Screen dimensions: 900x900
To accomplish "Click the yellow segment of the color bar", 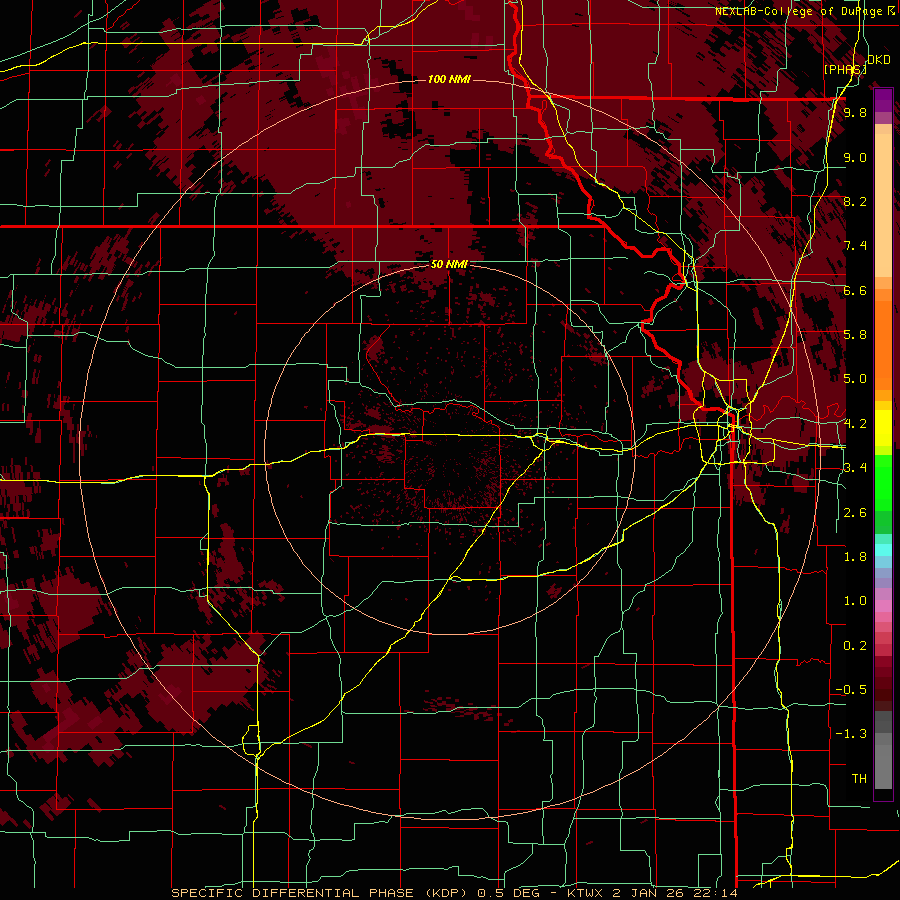I will click(883, 428).
